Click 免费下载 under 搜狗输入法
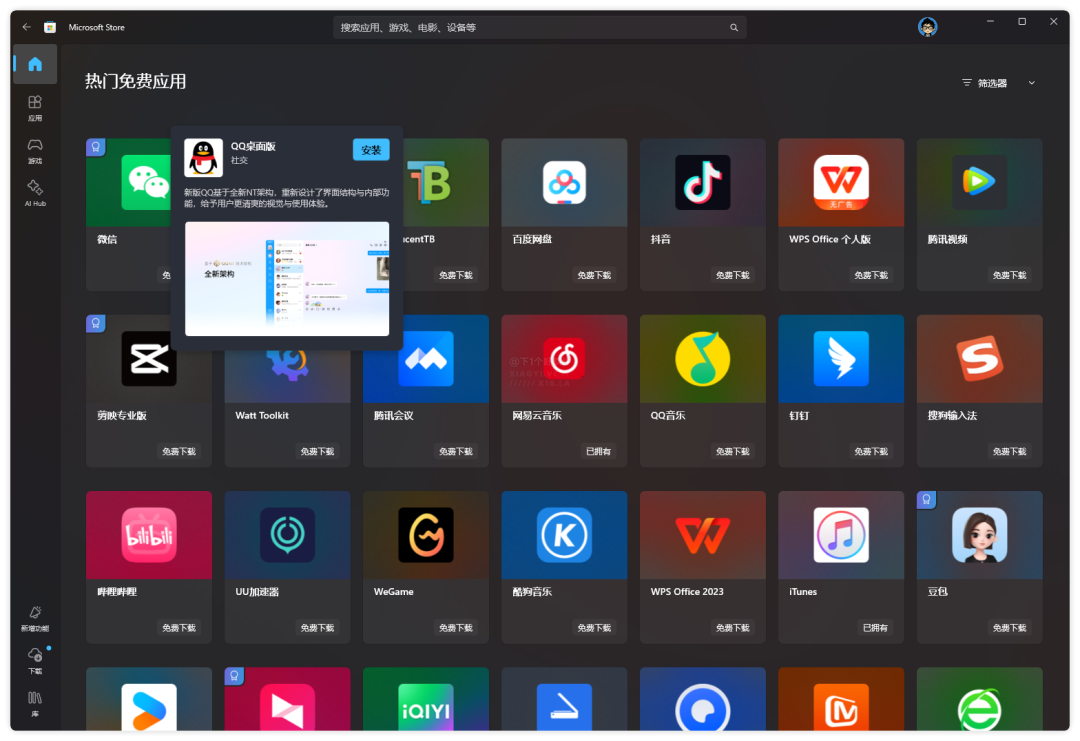 (1009, 451)
